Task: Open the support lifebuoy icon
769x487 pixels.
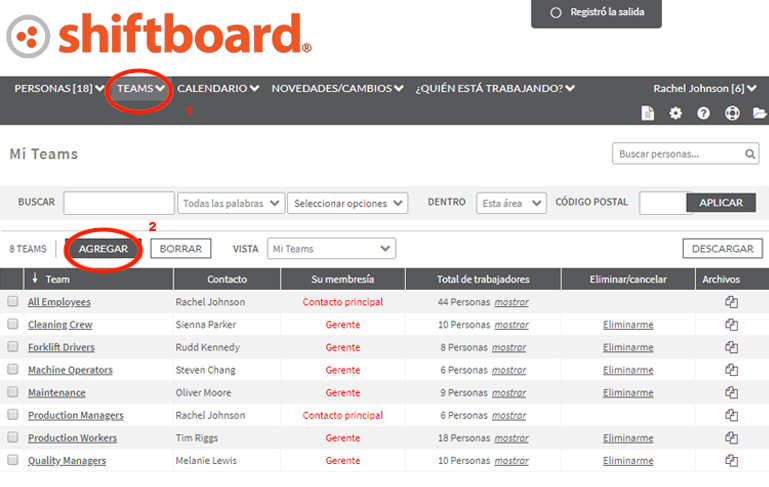Action: coord(732,113)
